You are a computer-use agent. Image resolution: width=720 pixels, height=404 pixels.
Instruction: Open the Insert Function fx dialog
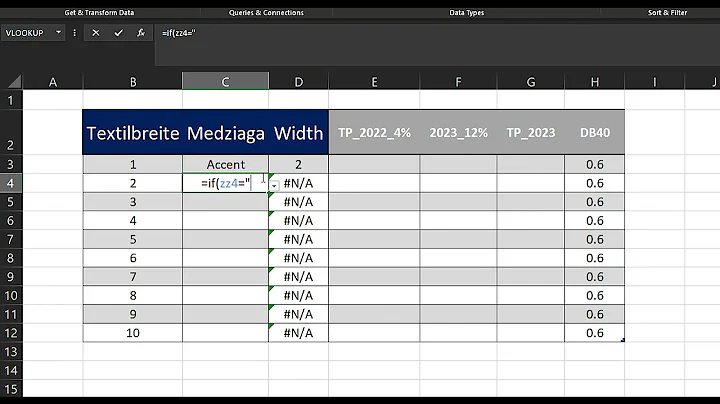click(x=141, y=33)
